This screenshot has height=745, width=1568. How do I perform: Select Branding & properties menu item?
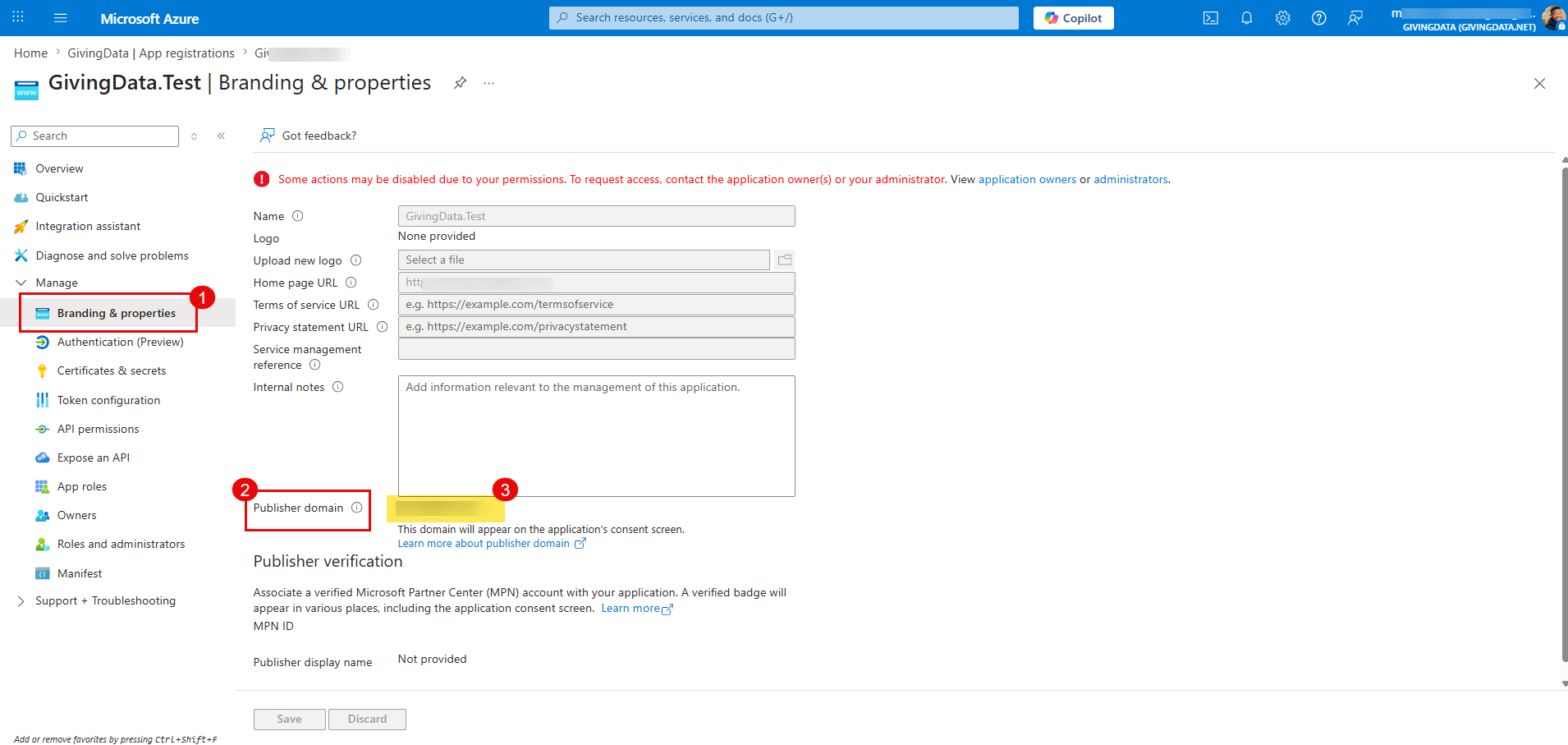click(116, 313)
